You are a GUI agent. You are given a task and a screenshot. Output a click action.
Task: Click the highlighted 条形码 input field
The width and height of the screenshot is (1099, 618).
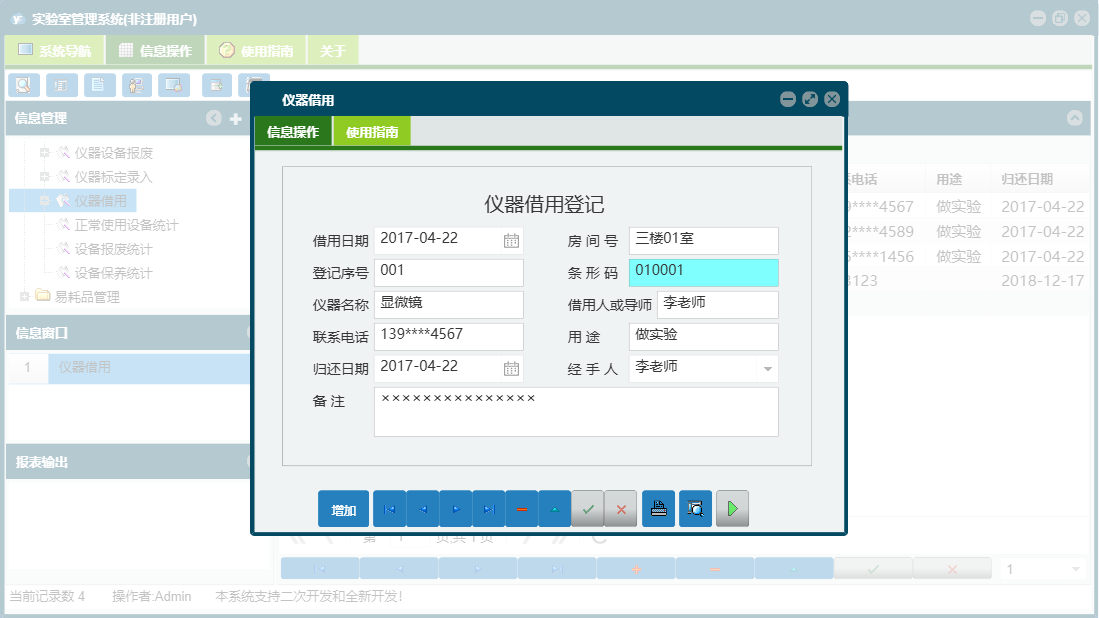pyautogui.click(x=703, y=272)
